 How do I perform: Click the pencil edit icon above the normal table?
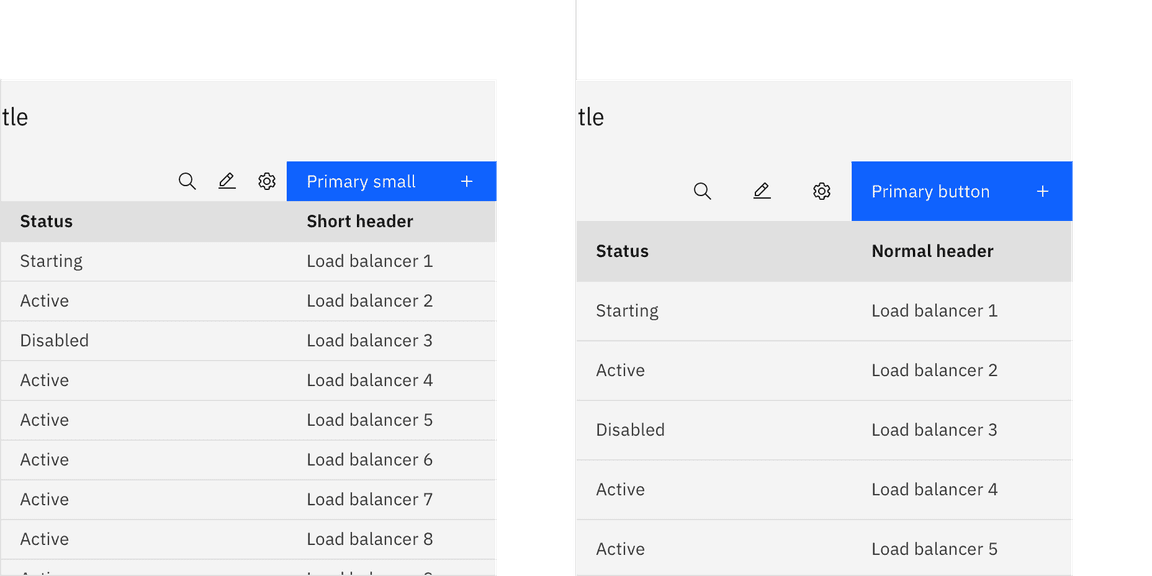tap(762, 191)
